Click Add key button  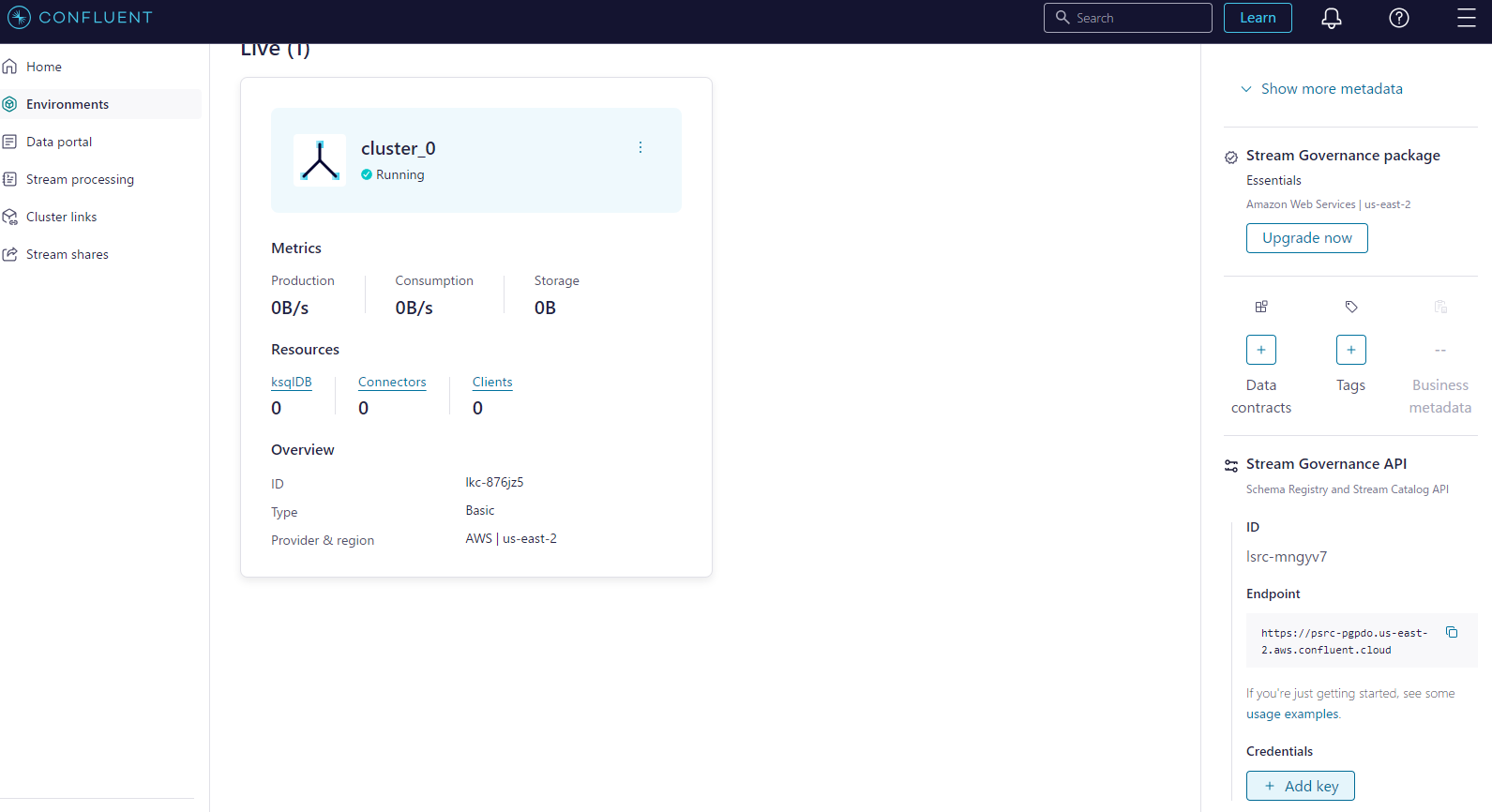[x=1300, y=786]
